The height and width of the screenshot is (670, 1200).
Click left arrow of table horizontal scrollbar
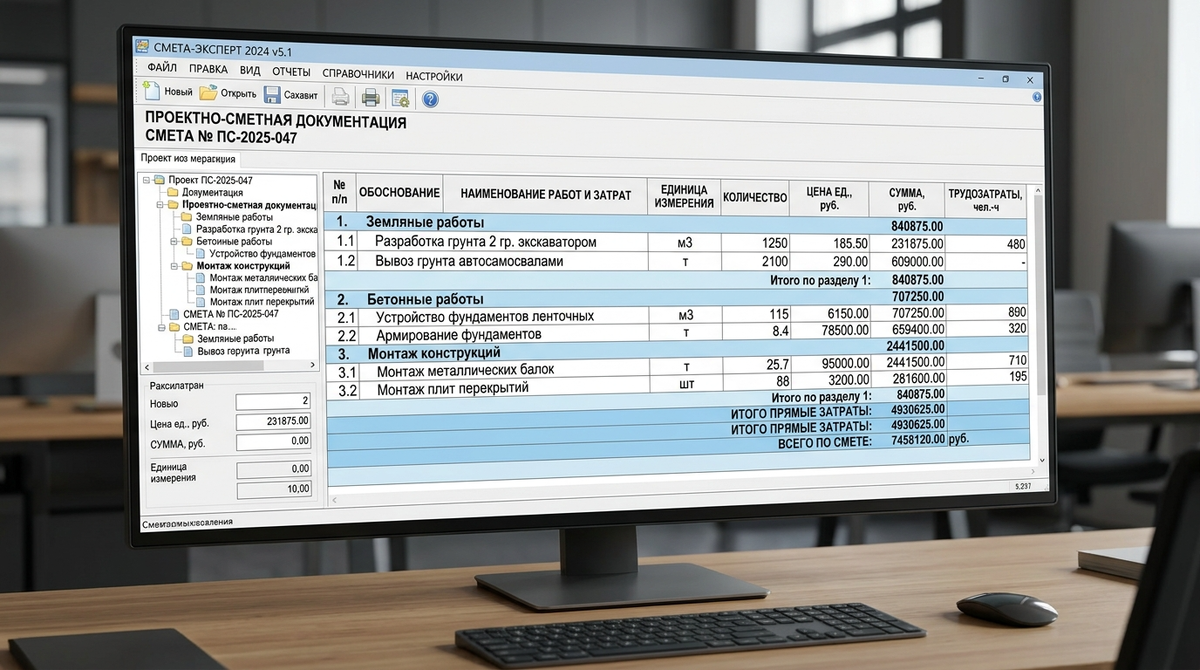(x=335, y=498)
